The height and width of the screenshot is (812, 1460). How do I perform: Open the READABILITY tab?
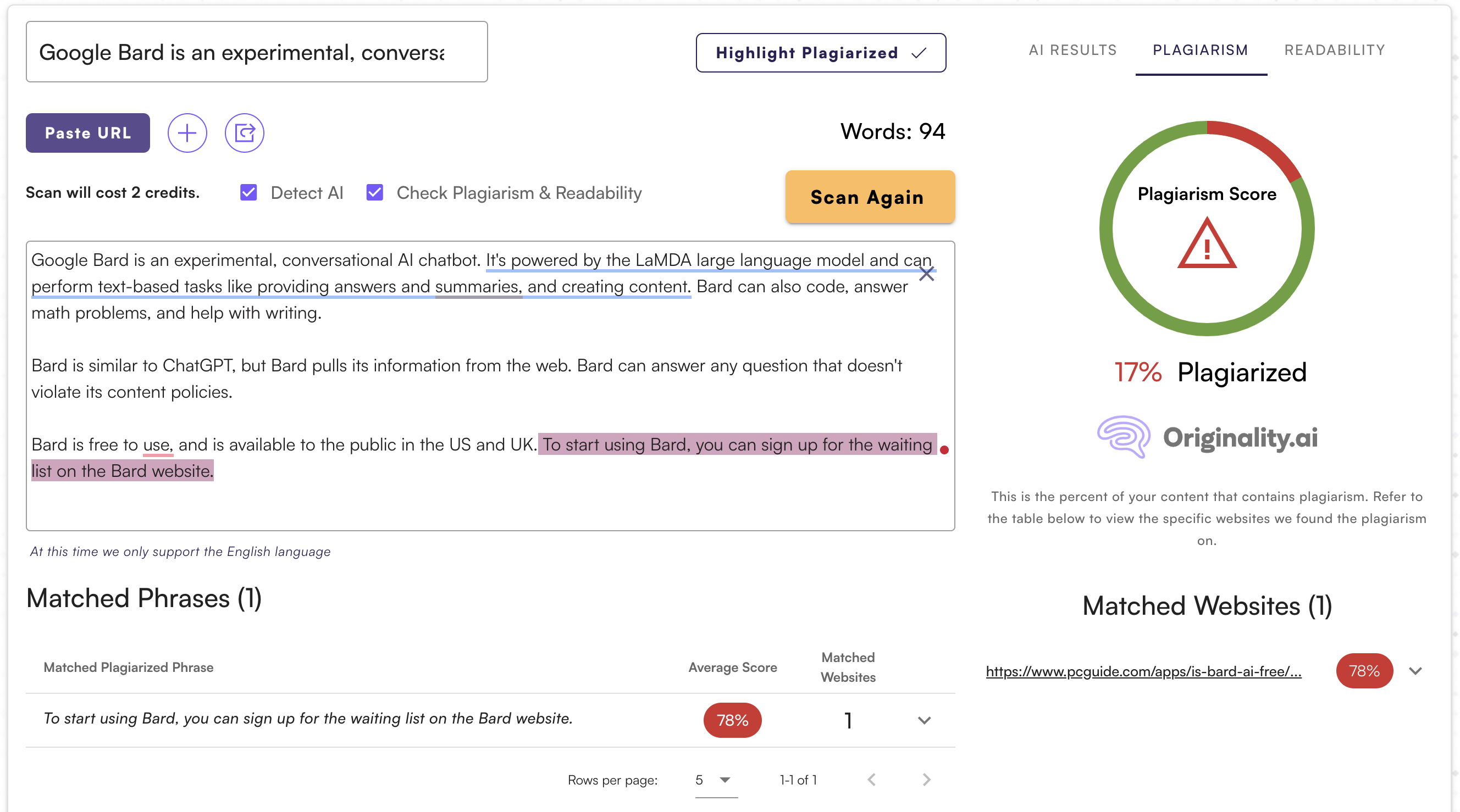pos(1334,50)
